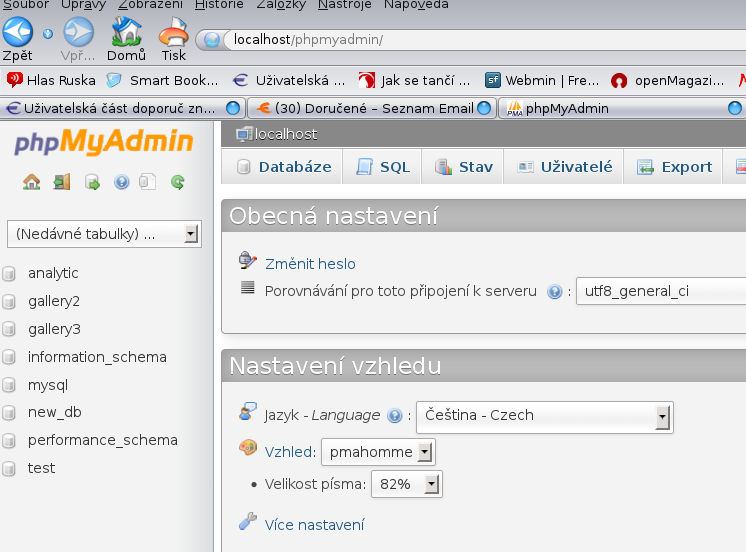Open the Čeština - Czech language dropdown

coord(545,417)
